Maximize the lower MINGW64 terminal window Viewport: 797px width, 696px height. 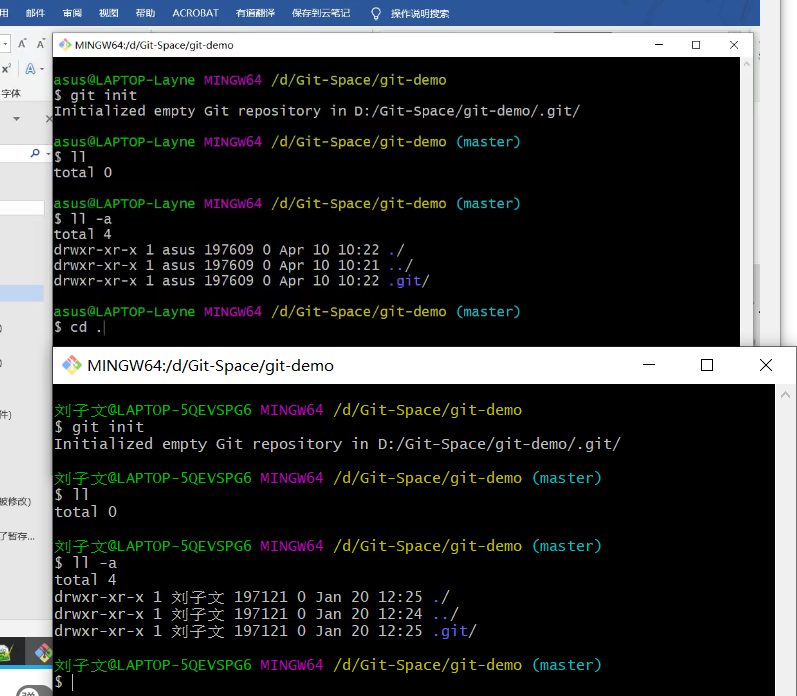pos(707,365)
